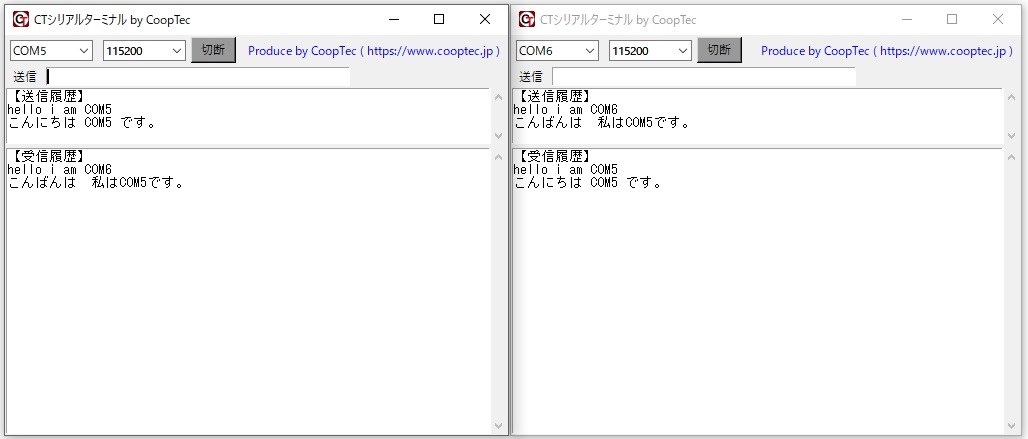Close the right CT serial terminal window
1028x439 pixels.
pos(997,19)
